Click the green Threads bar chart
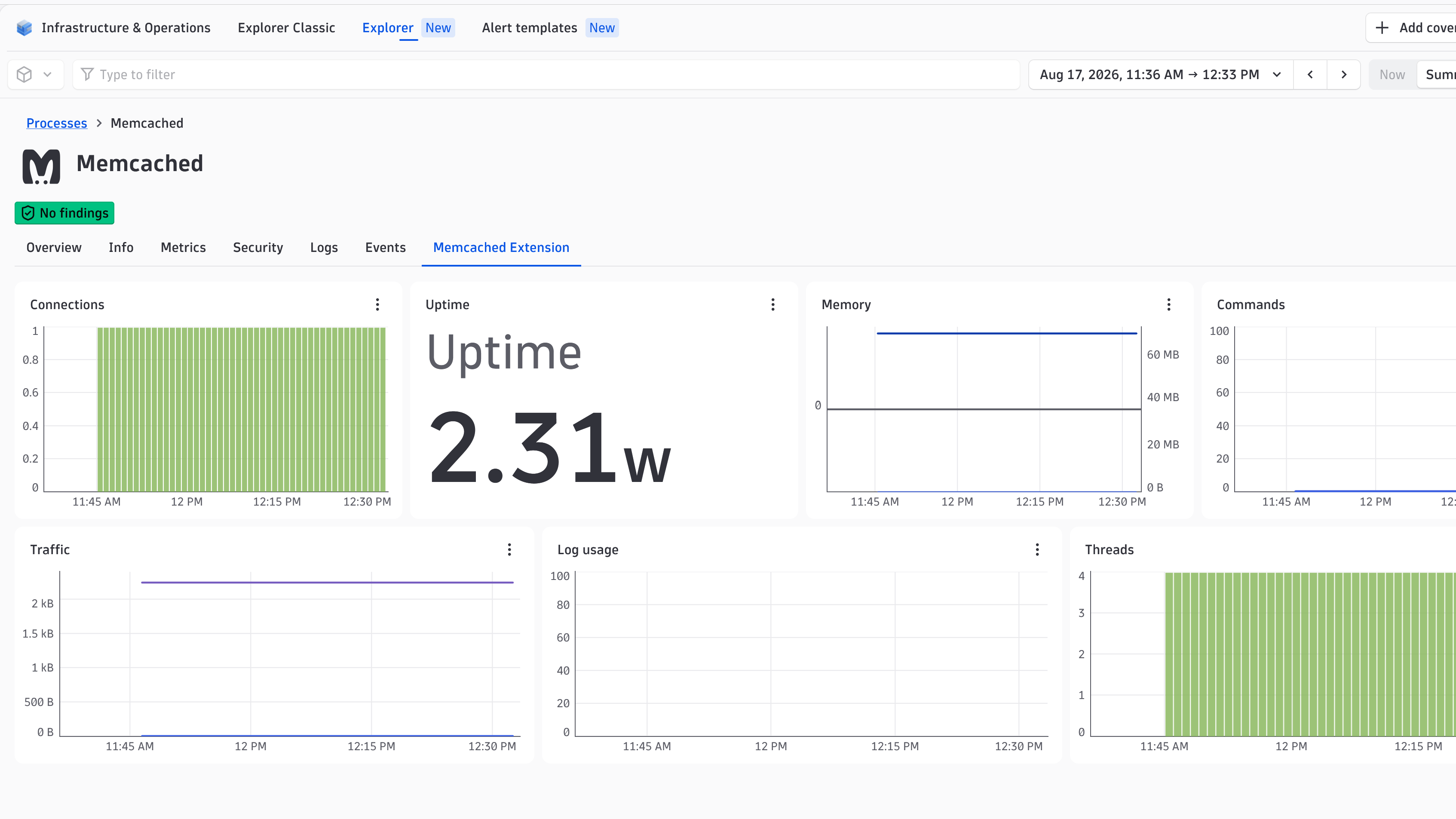 click(x=1310, y=654)
